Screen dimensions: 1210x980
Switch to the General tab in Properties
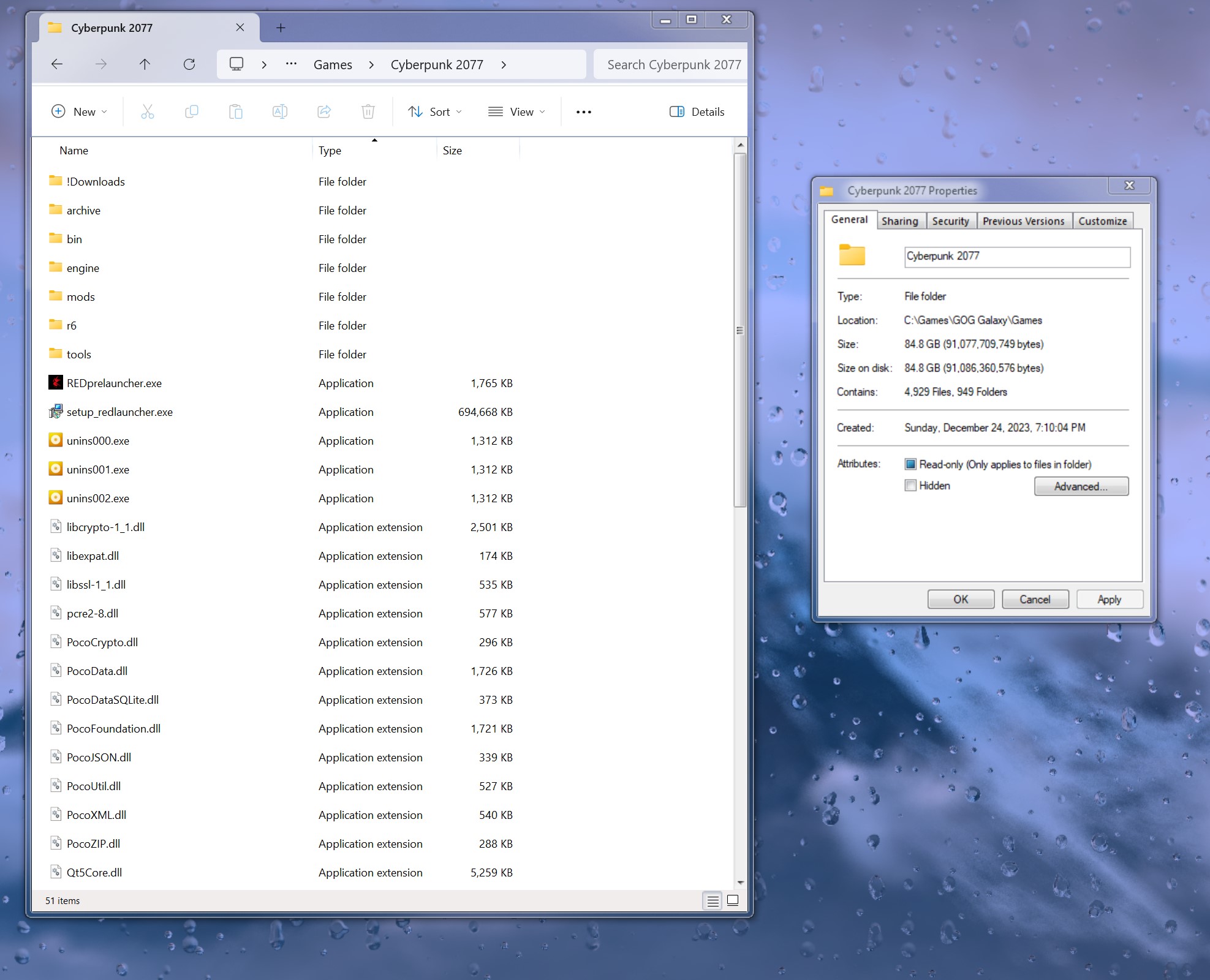coord(849,219)
